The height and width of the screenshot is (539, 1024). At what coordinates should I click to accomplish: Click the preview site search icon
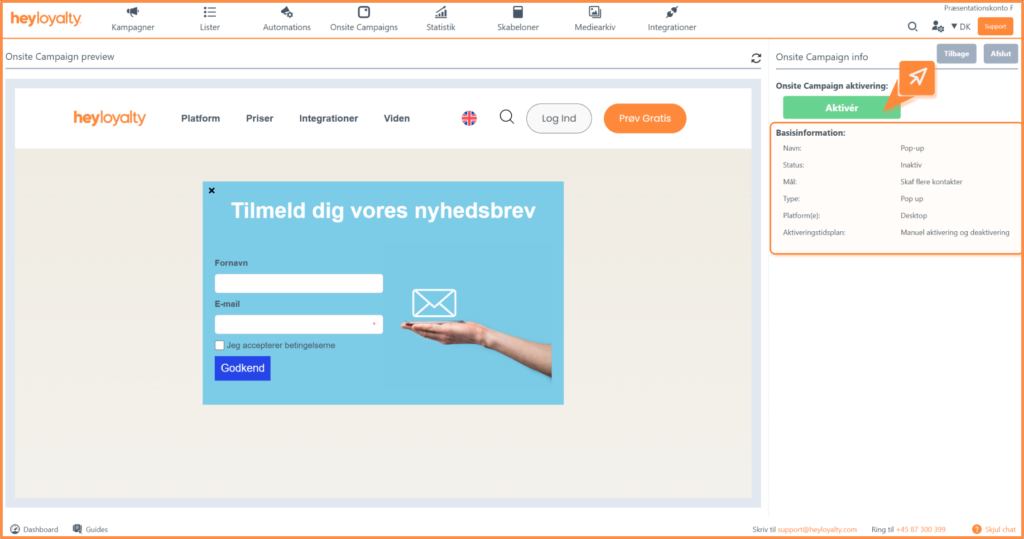pyautogui.click(x=507, y=117)
